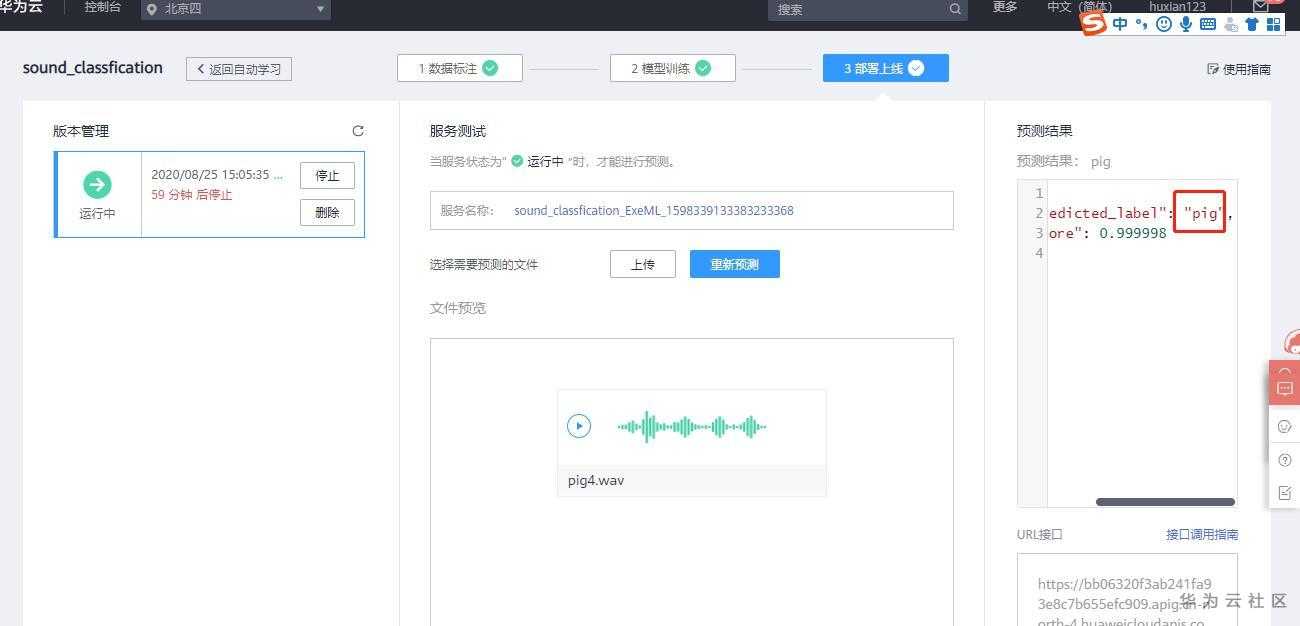
Task: Open the huxian123 account menu
Action: point(1177,7)
